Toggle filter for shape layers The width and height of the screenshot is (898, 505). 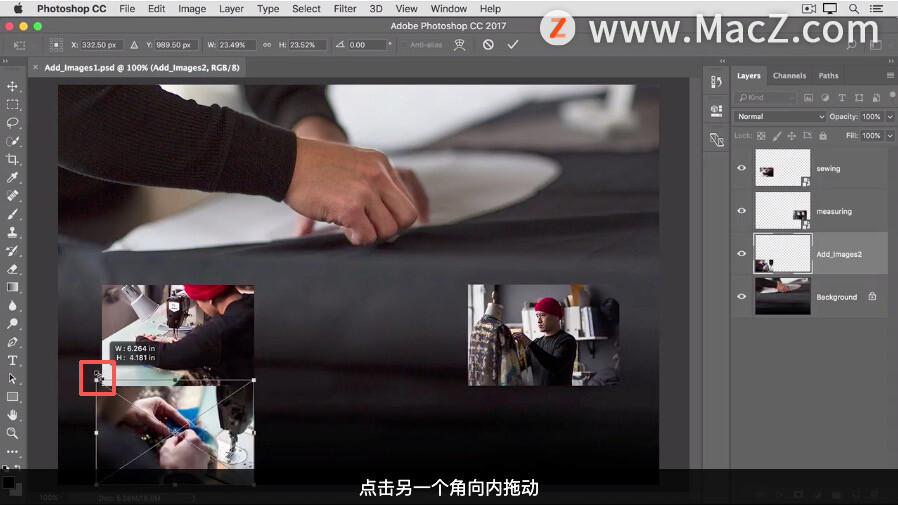(x=859, y=98)
